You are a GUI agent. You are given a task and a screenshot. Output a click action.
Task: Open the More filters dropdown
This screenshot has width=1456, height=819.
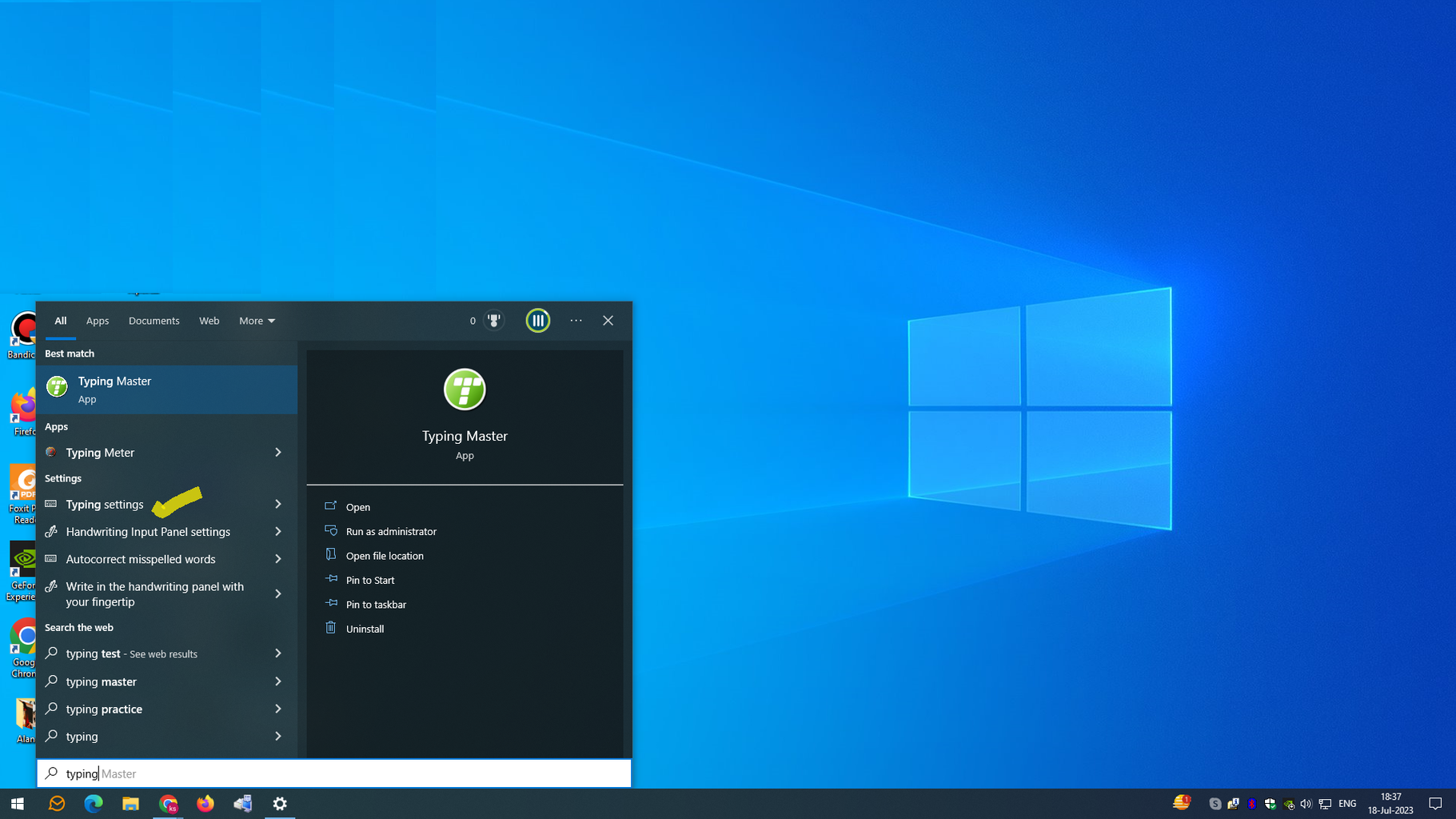click(257, 321)
